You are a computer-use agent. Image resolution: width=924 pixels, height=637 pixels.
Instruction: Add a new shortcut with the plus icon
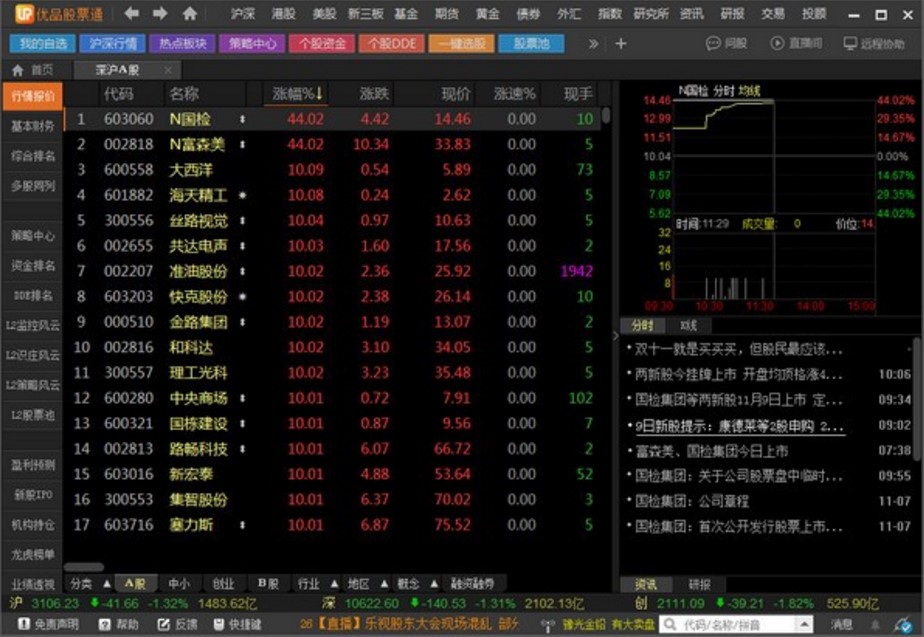pos(621,44)
